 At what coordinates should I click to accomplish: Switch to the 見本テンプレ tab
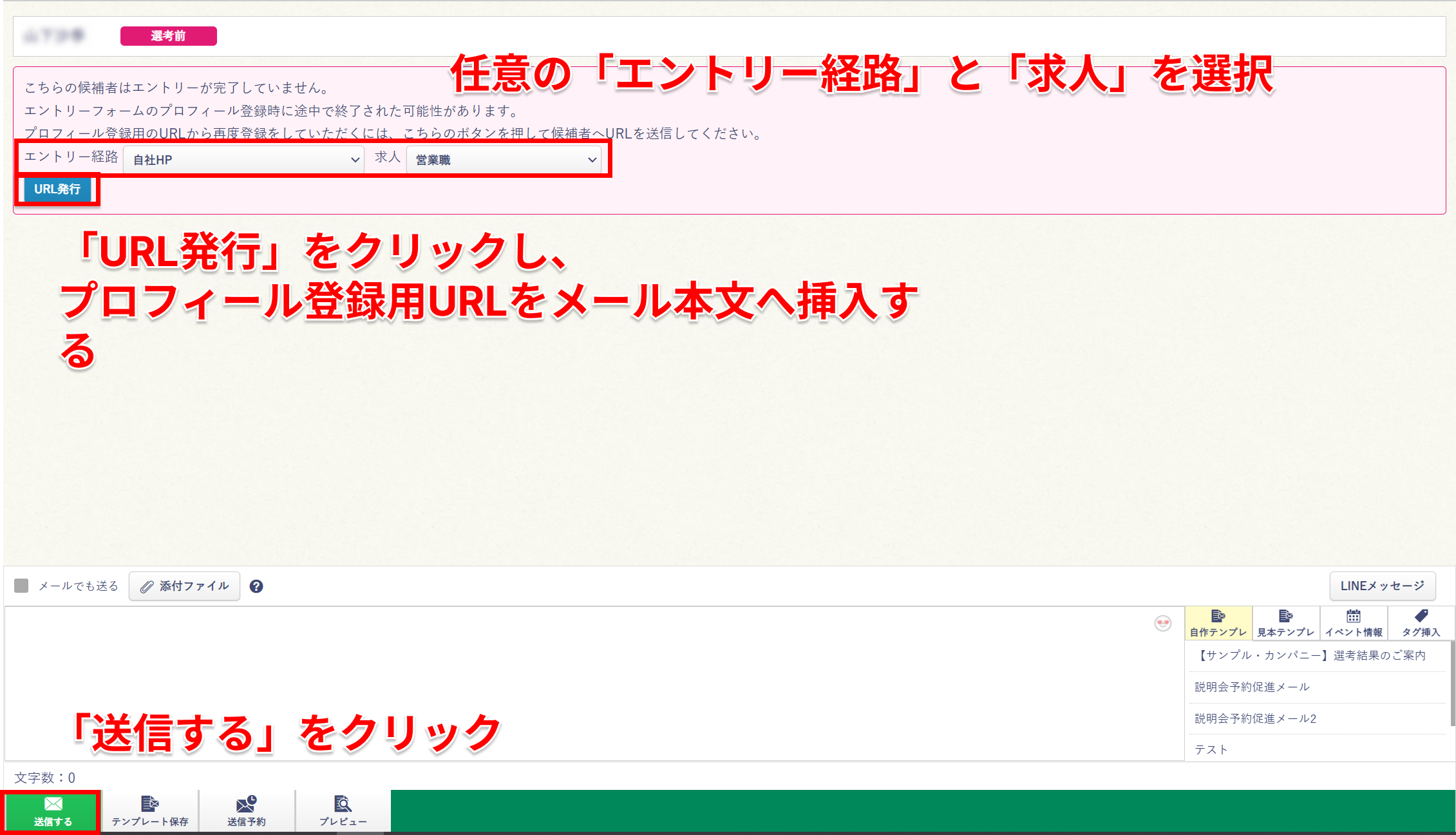[1285, 623]
